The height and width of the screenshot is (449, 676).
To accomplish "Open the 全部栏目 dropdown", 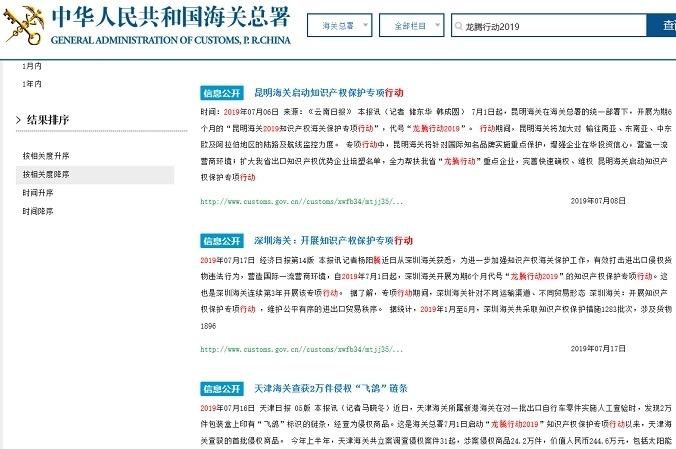I will [411, 25].
